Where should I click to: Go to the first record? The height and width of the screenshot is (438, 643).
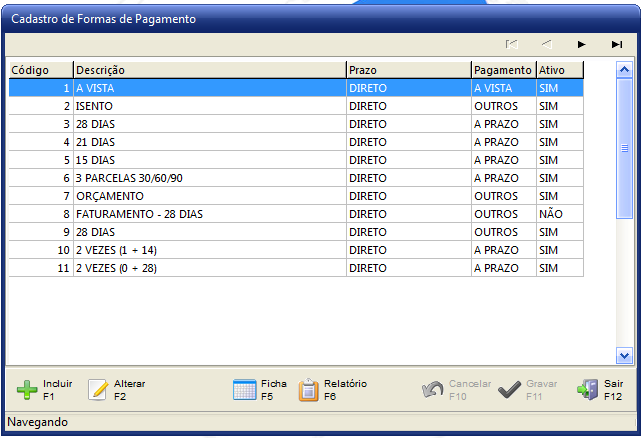click(x=512, y=44)
